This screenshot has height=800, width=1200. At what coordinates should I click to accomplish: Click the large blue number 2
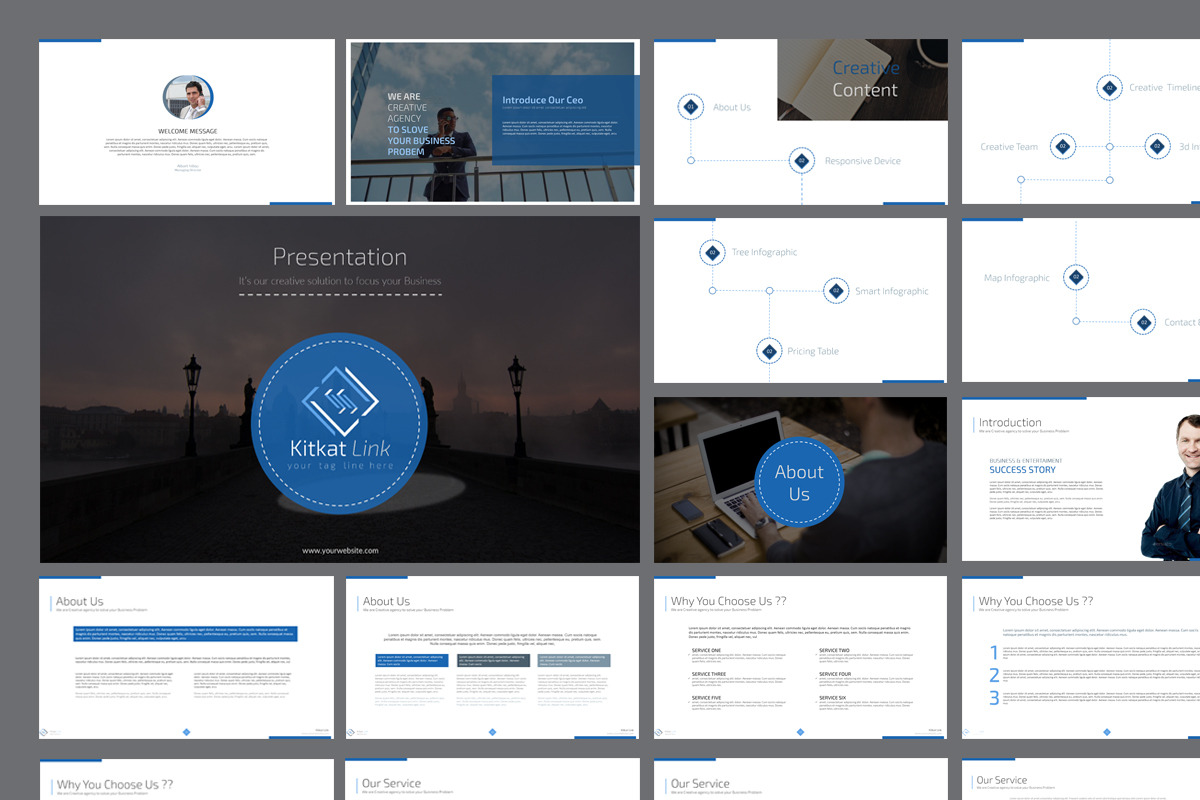click(994, 676)
